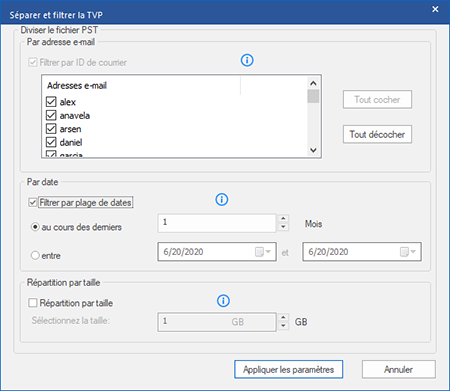This screenshot has width=450, height=391.
Task: Enable Répartition par taille checkbox
Action: coord(32,303)
